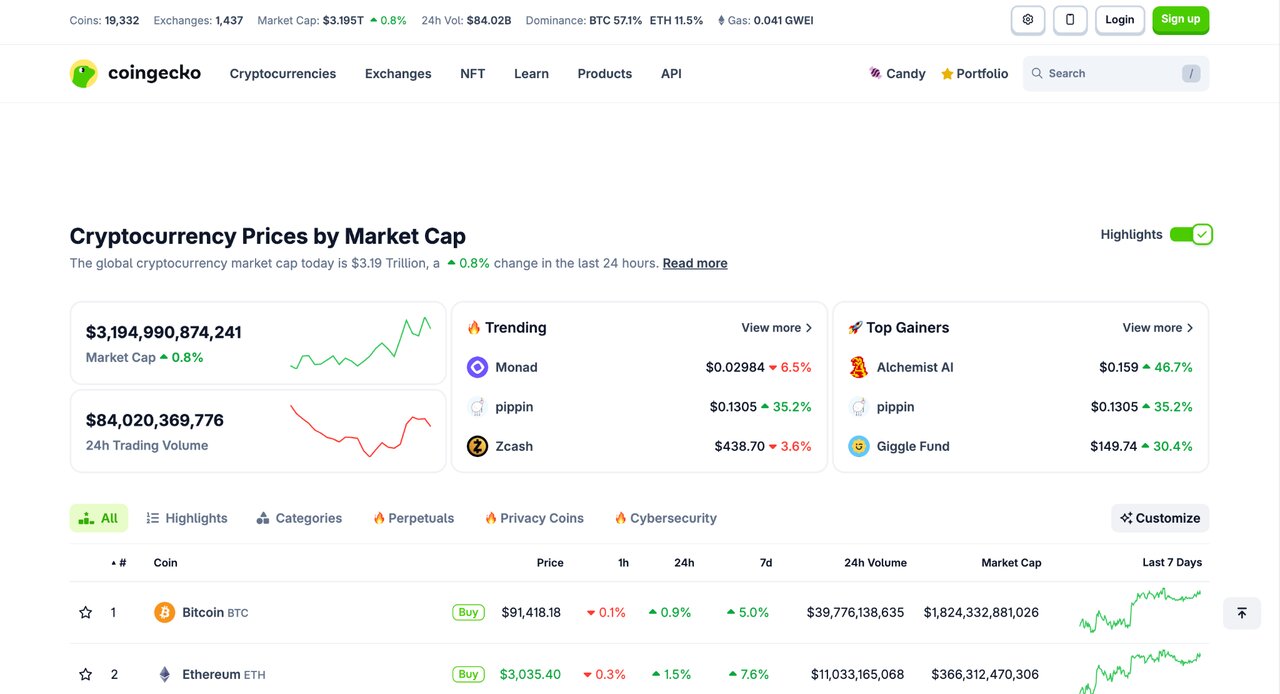Open the settings gear icon
Image resolution: width=1280 pixels, height=694 pixels.
click(1028, 20)
